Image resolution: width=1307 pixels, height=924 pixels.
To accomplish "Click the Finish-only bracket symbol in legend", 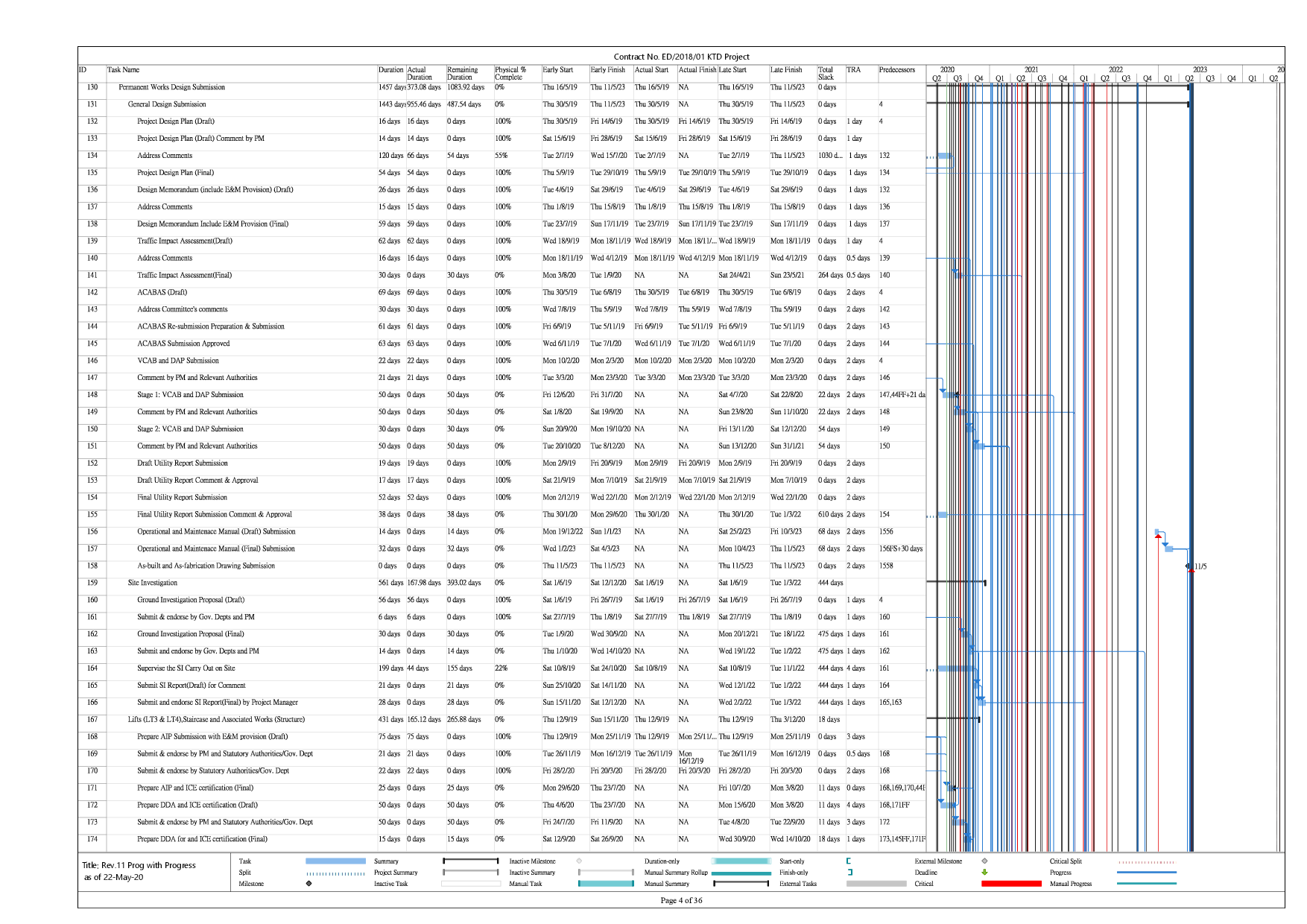I will (849, 873).
